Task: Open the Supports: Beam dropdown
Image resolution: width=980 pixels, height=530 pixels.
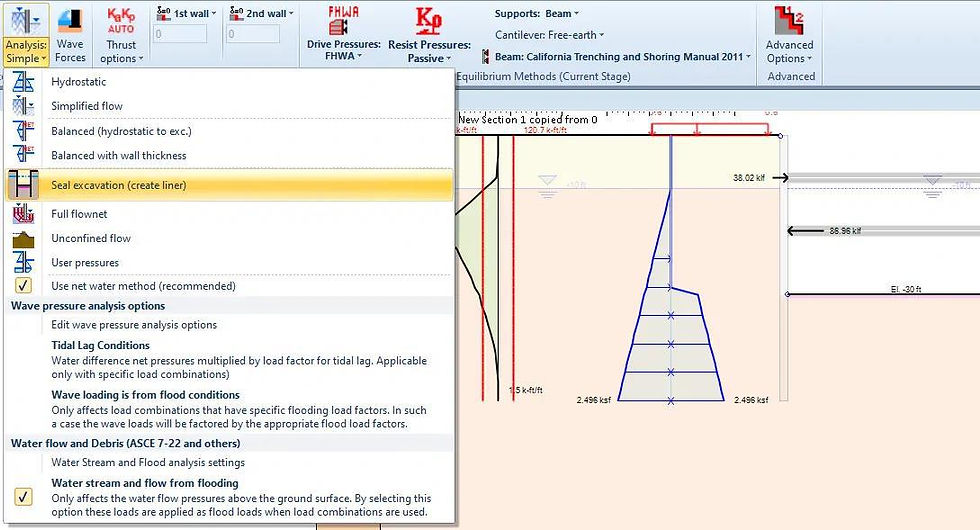Action: click(576, 14)
